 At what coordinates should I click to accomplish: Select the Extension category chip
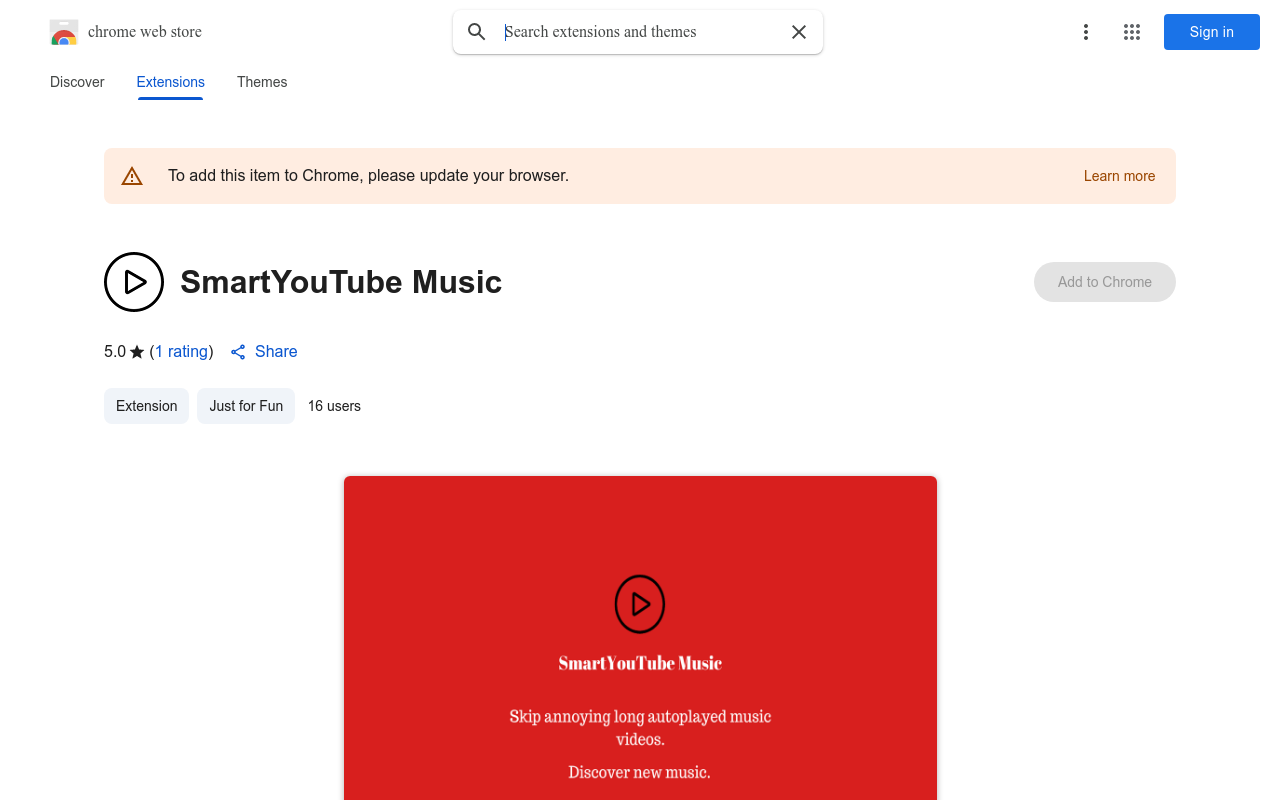pyautogui.click(x=147, y=406)
